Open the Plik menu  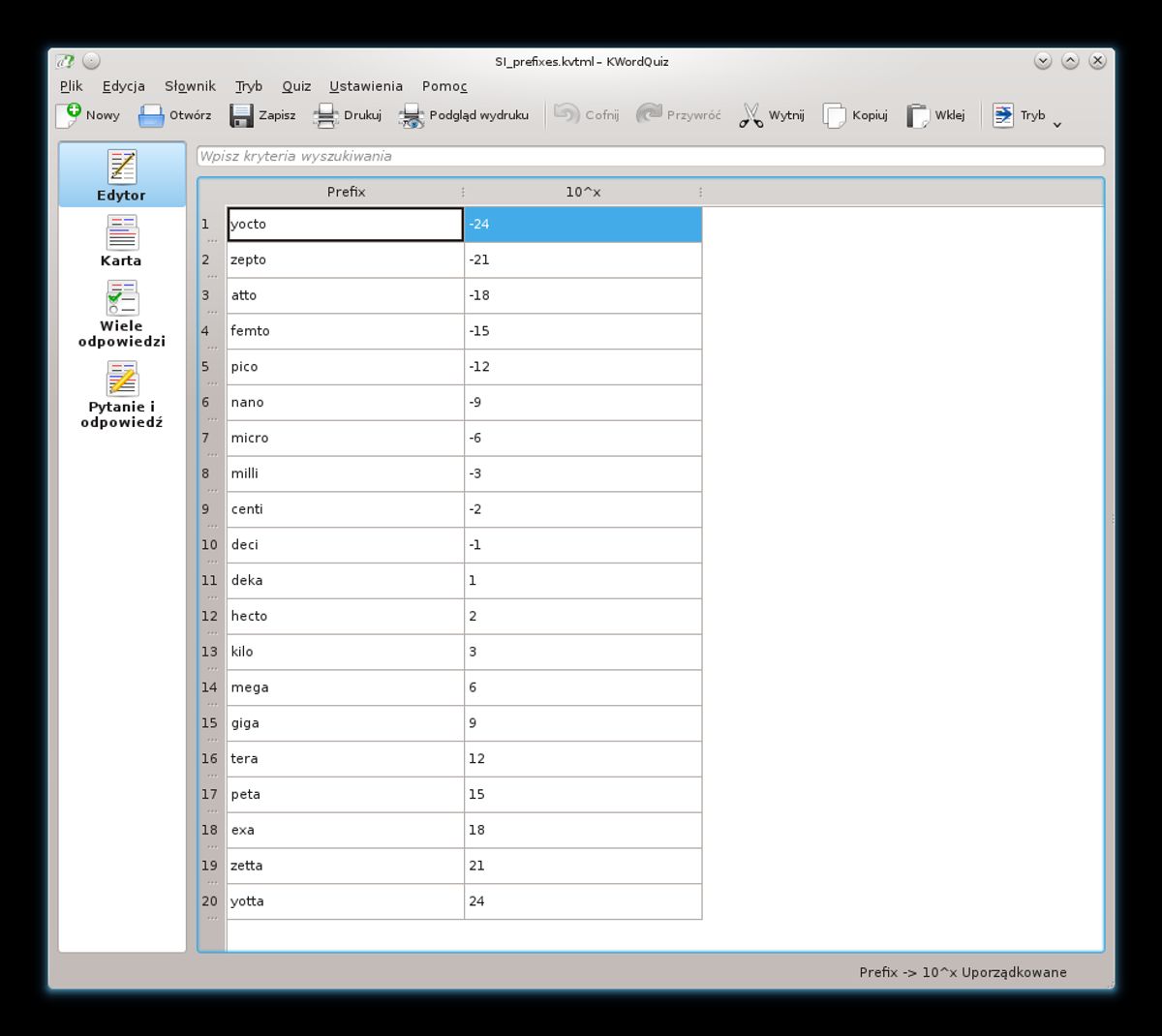pos(72,86)
